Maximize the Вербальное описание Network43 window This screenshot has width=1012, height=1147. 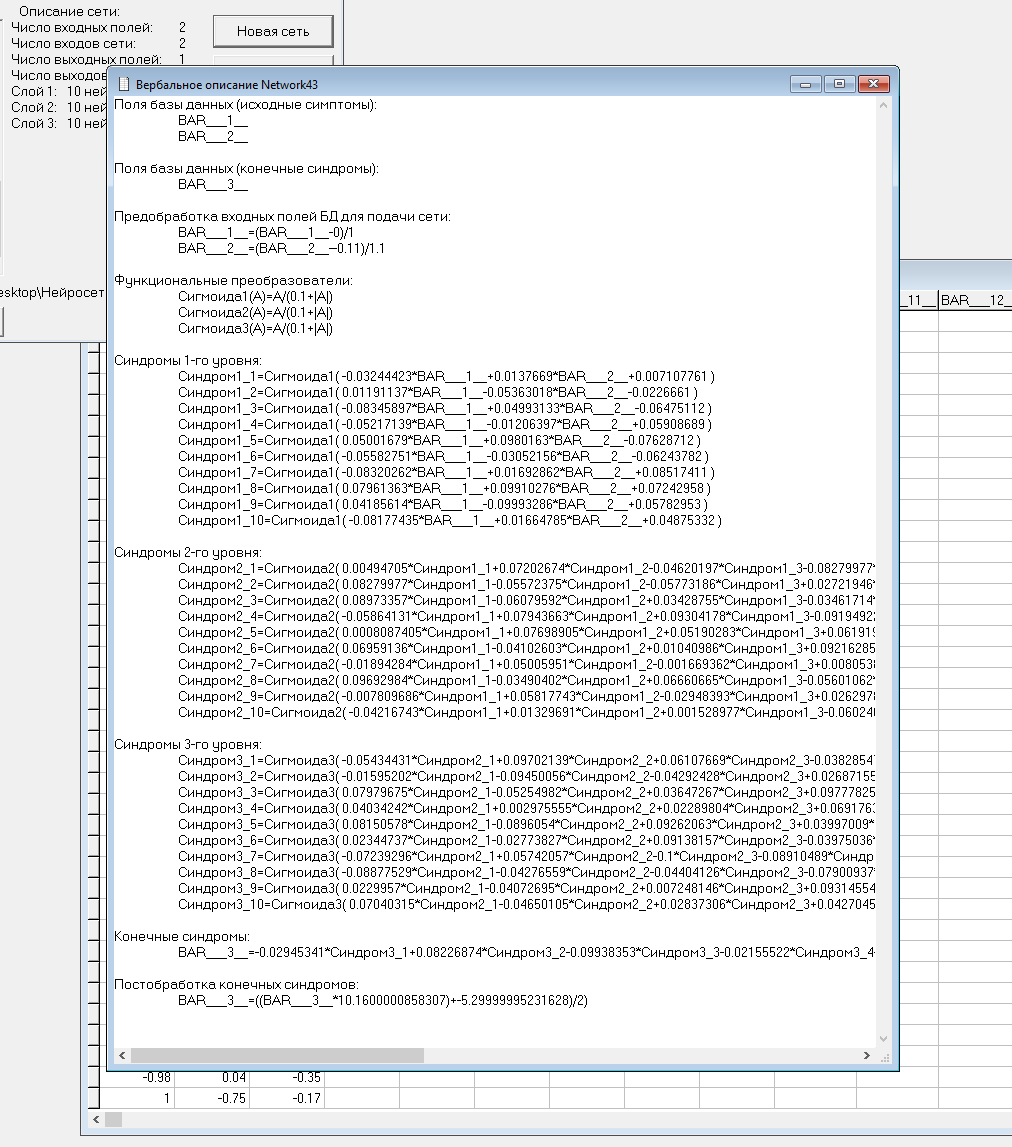point(841,84)
